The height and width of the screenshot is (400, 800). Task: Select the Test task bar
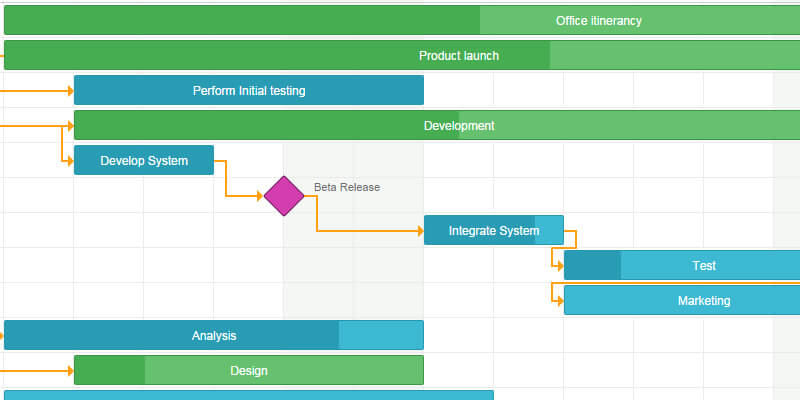coord(703,266)
